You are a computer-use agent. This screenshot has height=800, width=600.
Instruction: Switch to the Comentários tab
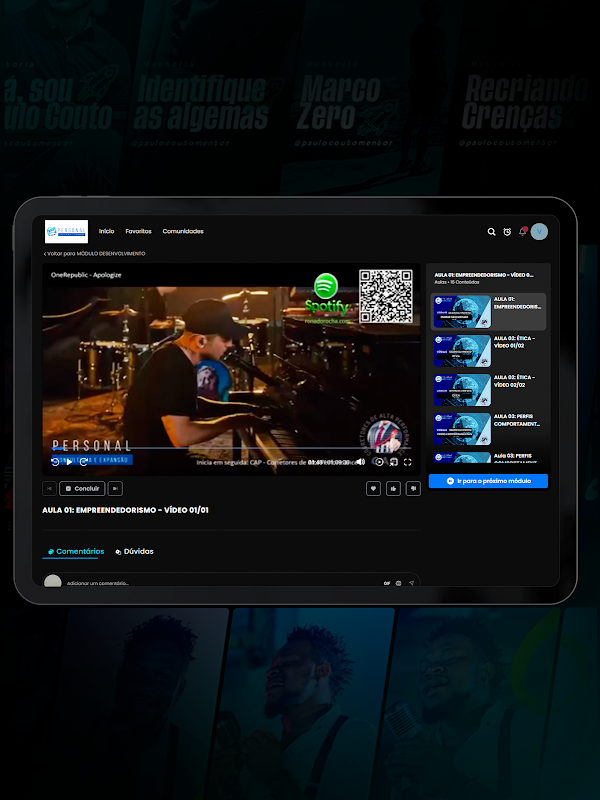pos(76,551)
